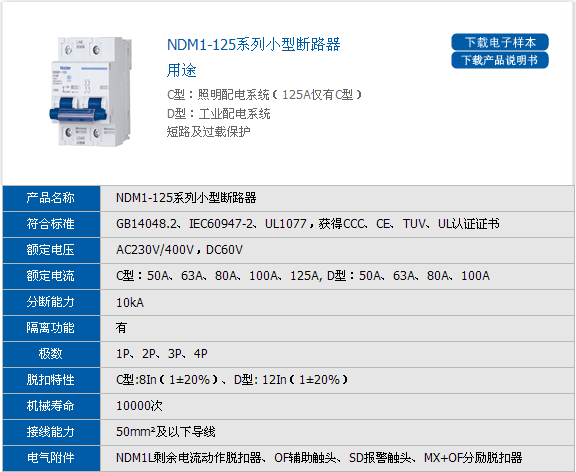Click the 下载电子样本 download button
This screenshot has width=576, height=472.
500,42
